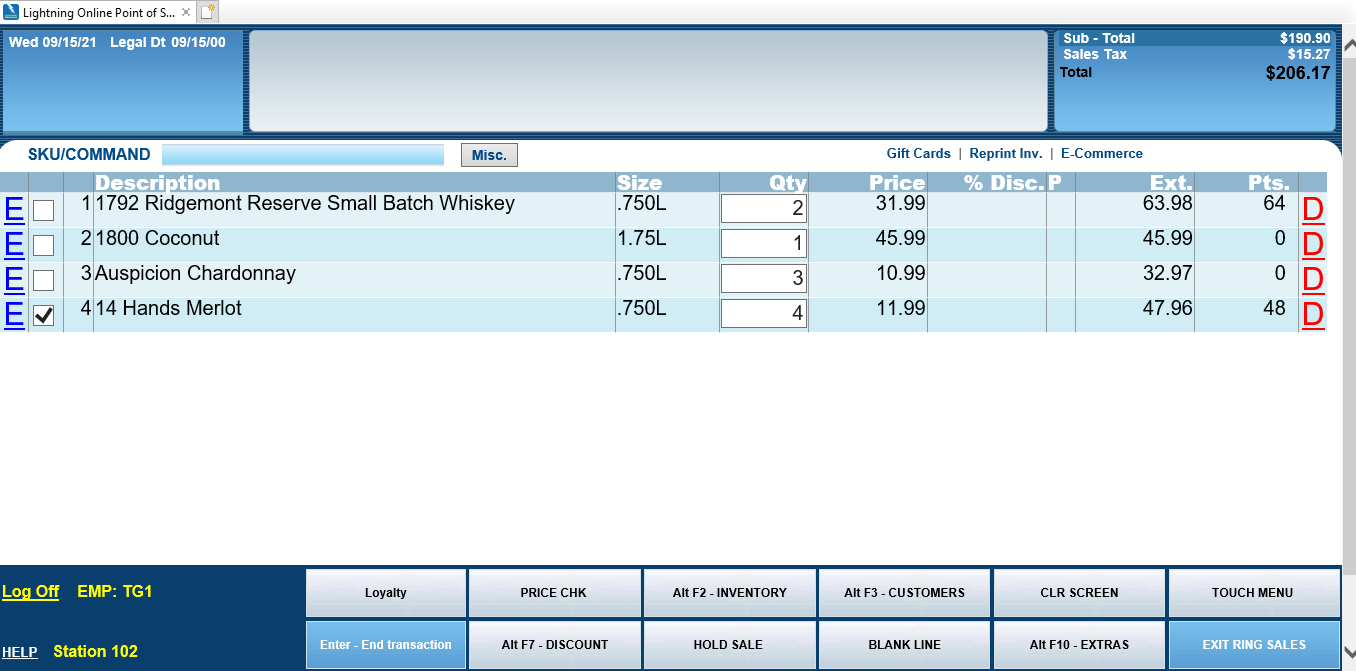Screen dimensions: 1356x671
Task: Open Alt F2 - INVENTORY
Action: click(730, 593)
